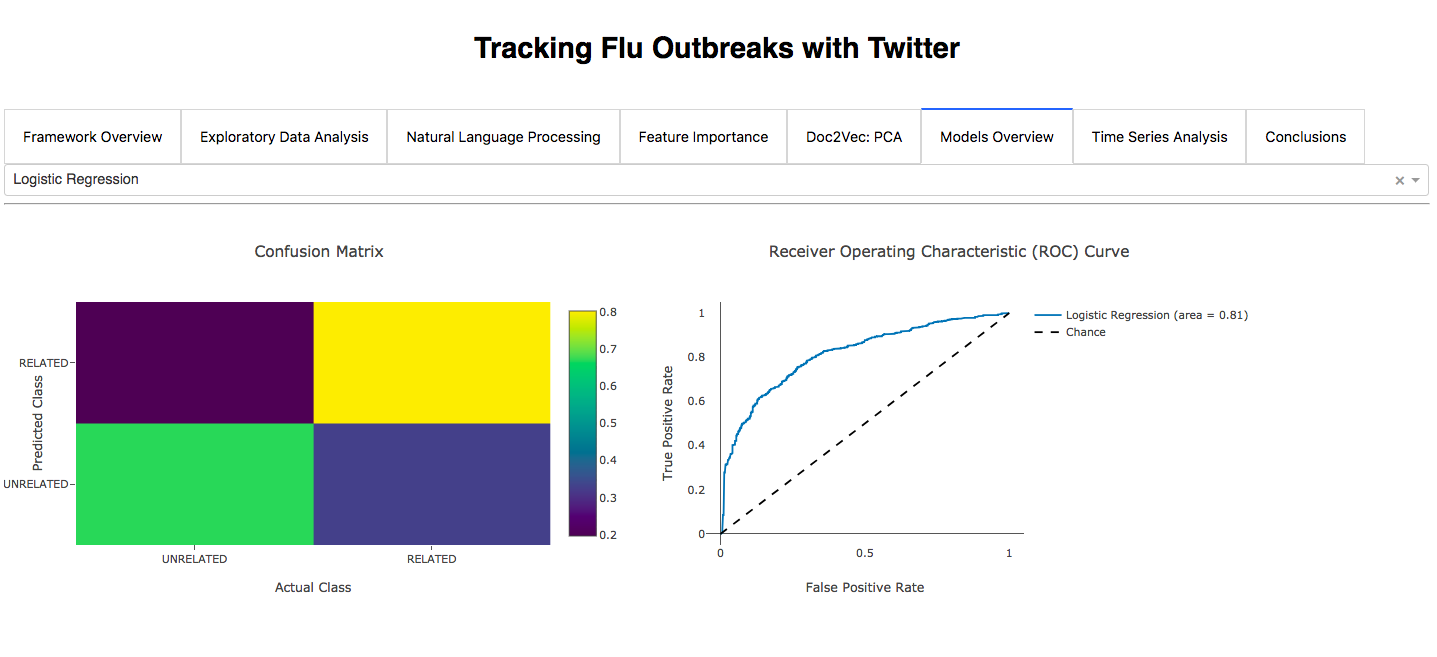
Task: Open the Framework Overview tab
Action: [93, 137]
